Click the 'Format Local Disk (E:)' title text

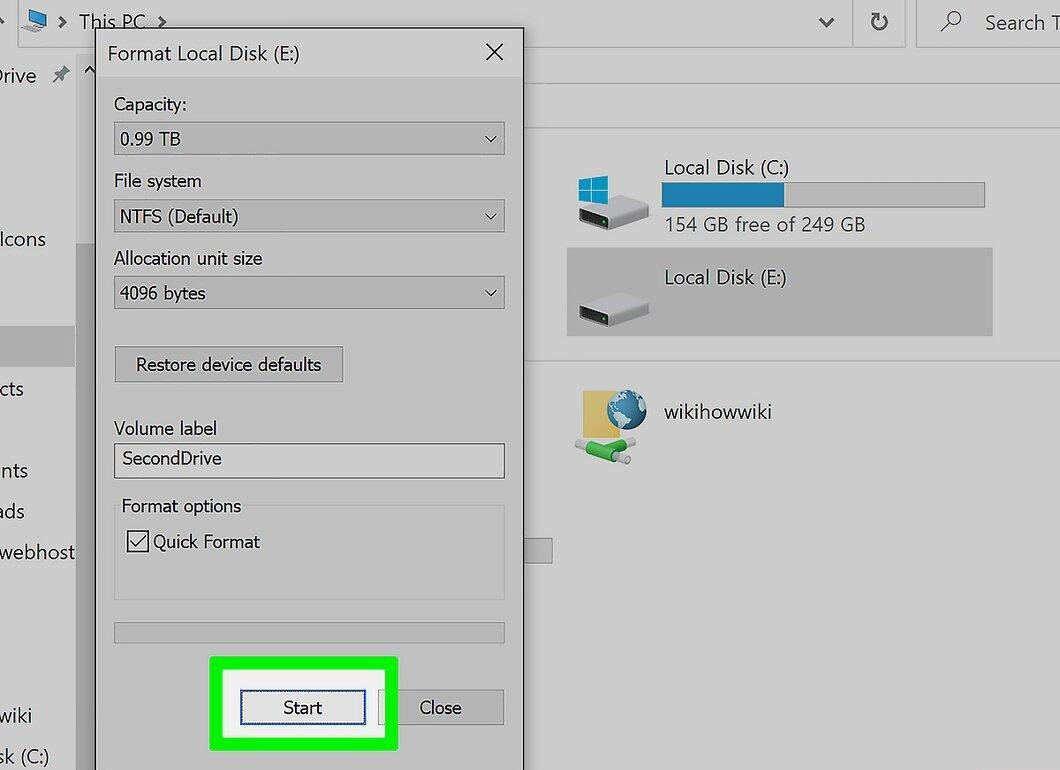pos(203,53)
